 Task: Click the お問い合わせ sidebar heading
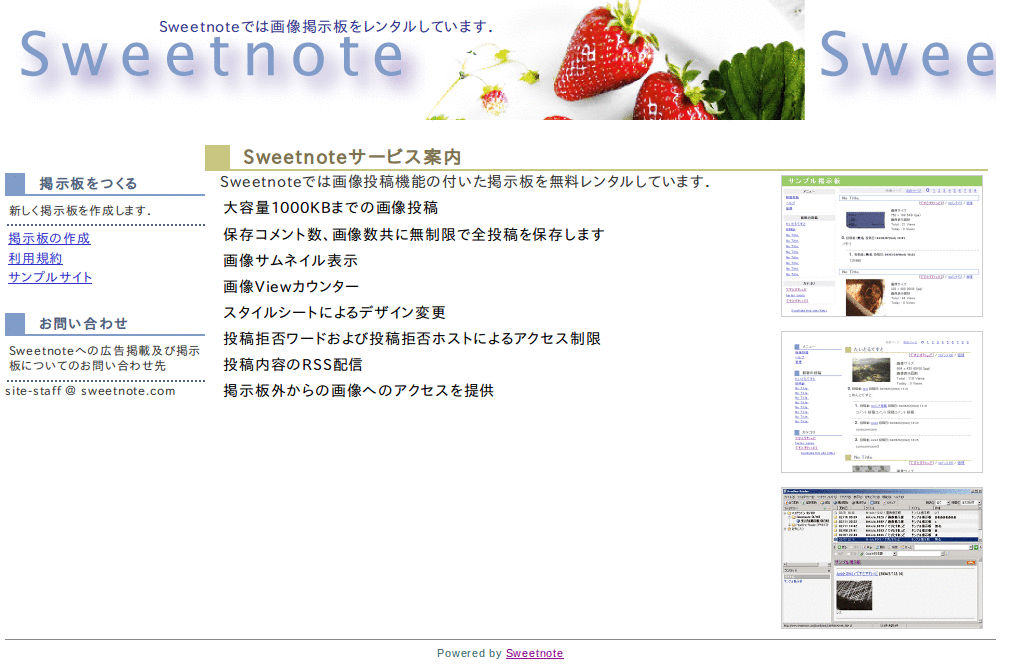pos(83,323)
